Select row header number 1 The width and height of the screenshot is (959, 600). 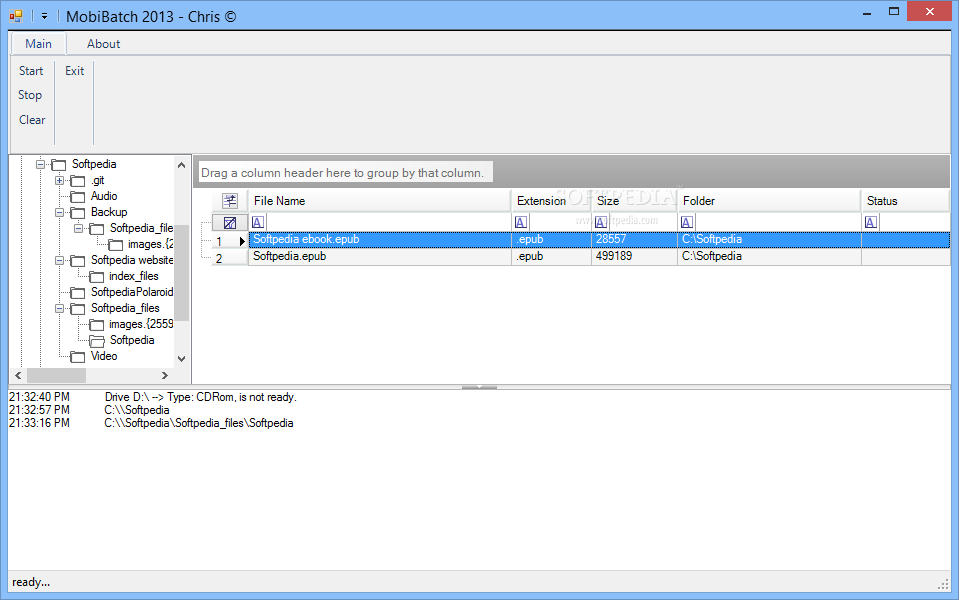[229, 241]
